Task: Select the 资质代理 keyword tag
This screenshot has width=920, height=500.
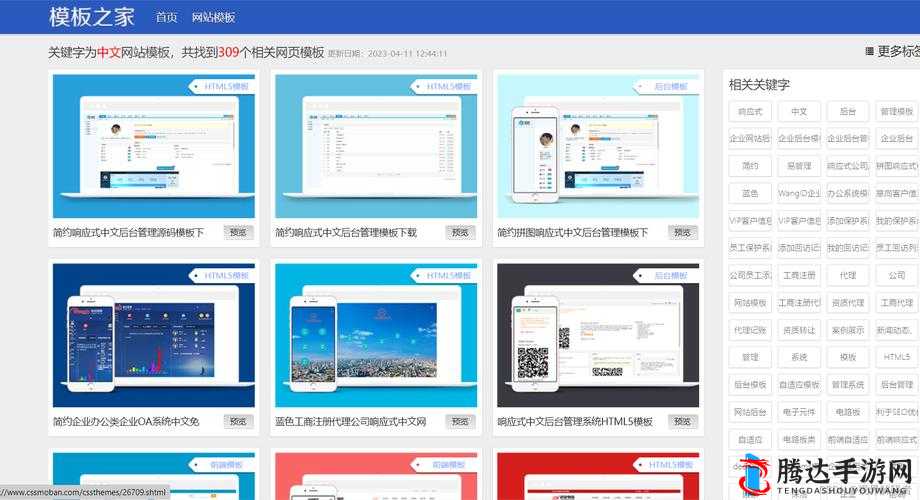Action: click(847, 303)
